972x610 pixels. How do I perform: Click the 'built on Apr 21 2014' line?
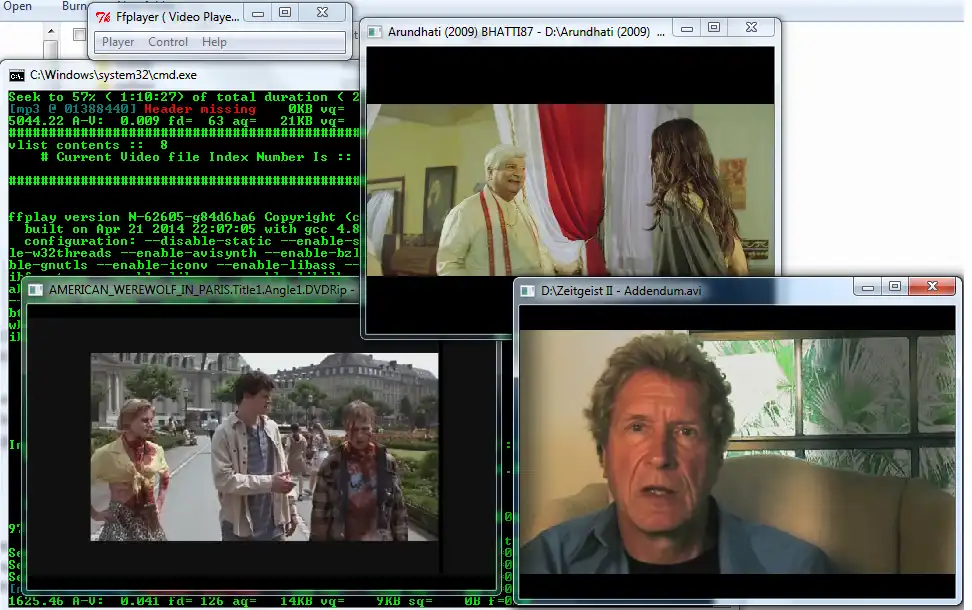[x=192, y=229]
